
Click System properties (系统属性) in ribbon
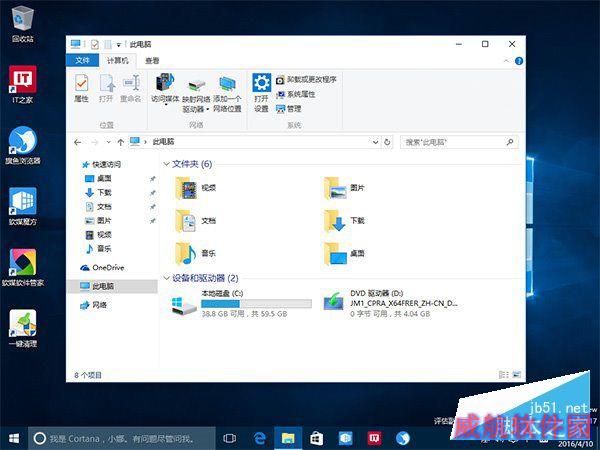click(x=296, y=94)
